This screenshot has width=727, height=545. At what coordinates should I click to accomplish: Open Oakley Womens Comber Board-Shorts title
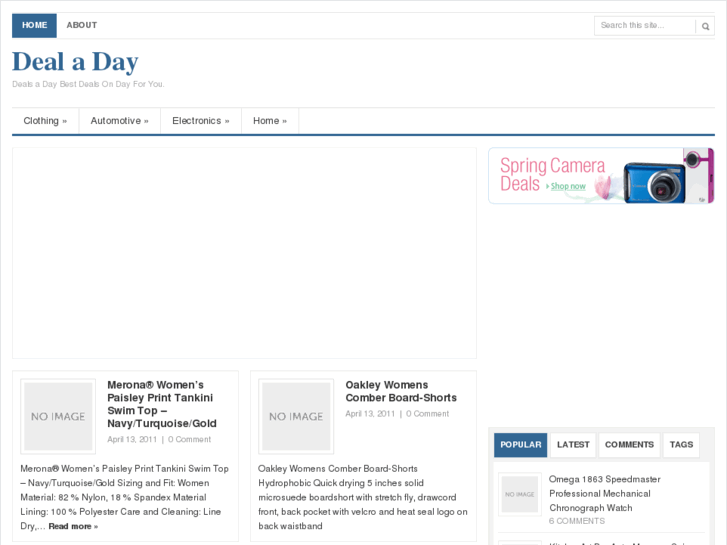(401, 391)
